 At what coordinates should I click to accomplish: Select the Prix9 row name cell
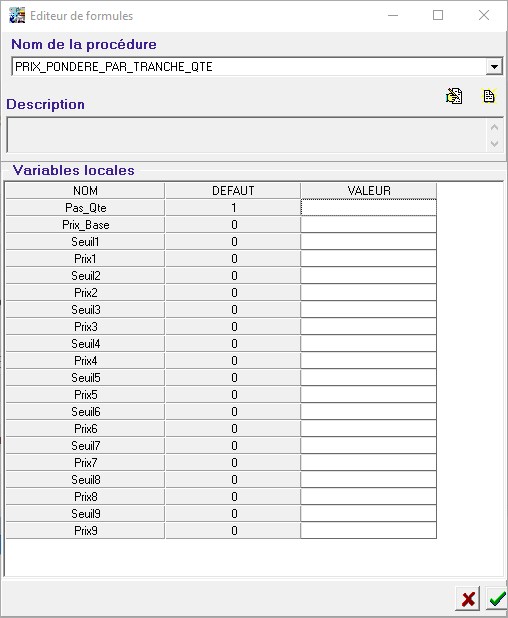point(85,531)
